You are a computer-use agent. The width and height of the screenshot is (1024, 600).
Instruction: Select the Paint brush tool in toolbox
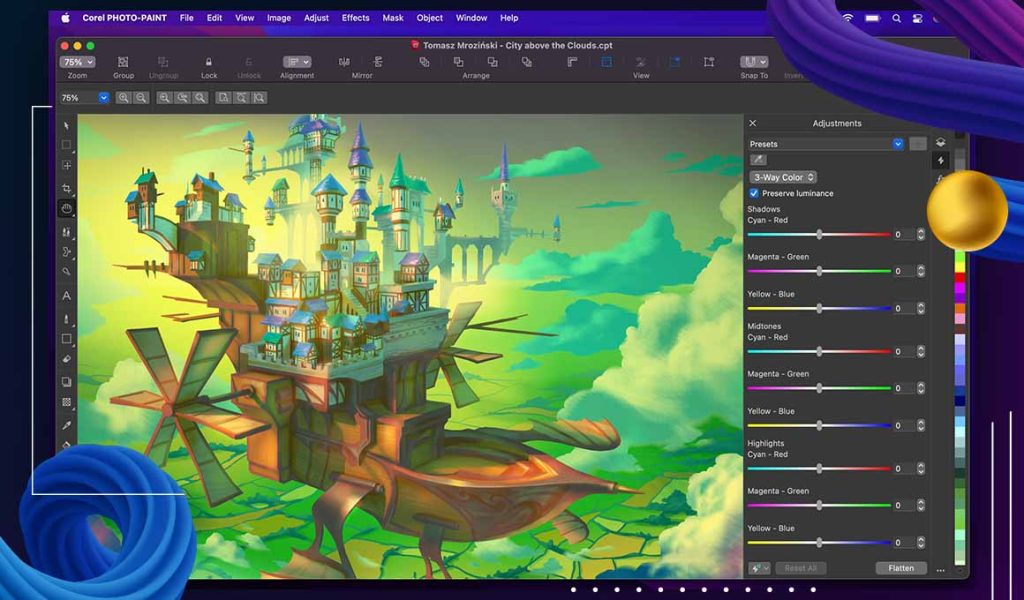pyautogui.click(x=66, y=319)
